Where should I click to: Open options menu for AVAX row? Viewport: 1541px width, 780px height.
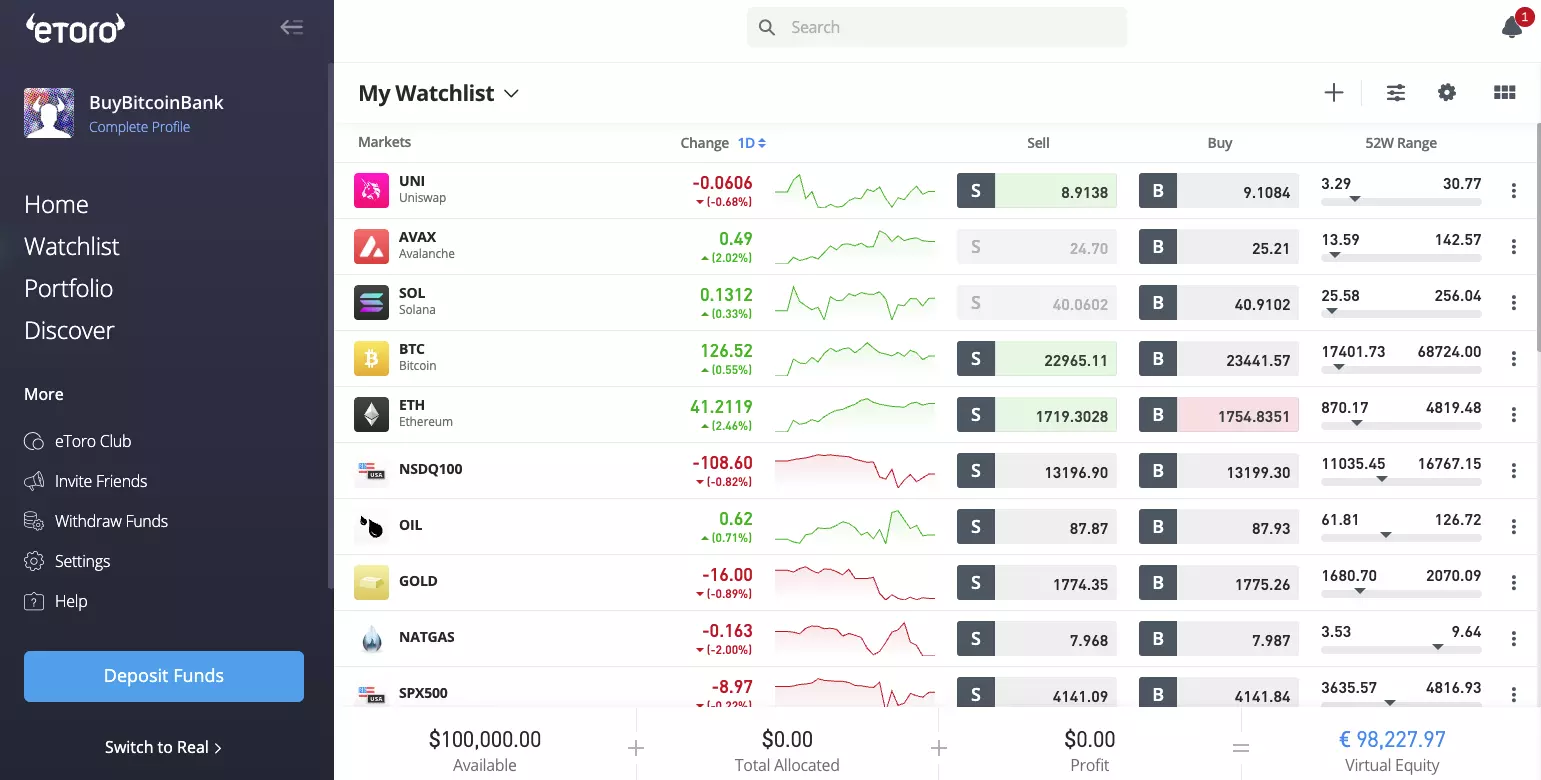coord(1514,247)
